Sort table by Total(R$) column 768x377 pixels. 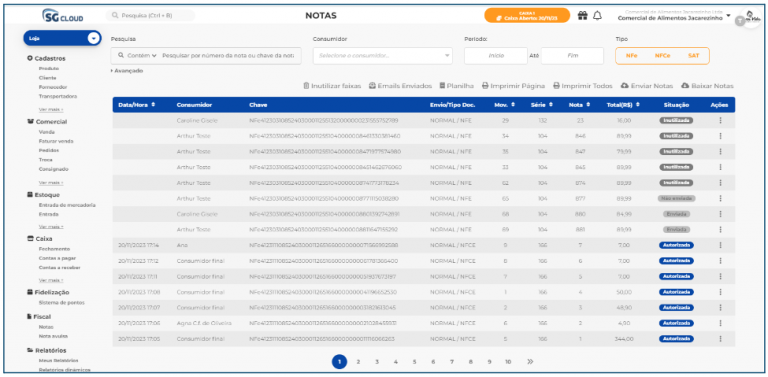[623, 105]
